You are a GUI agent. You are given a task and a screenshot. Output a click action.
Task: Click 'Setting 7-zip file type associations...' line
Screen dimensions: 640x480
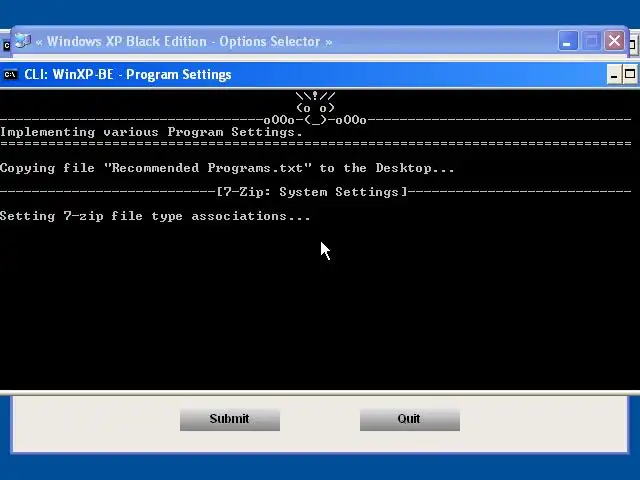(156, 216)
